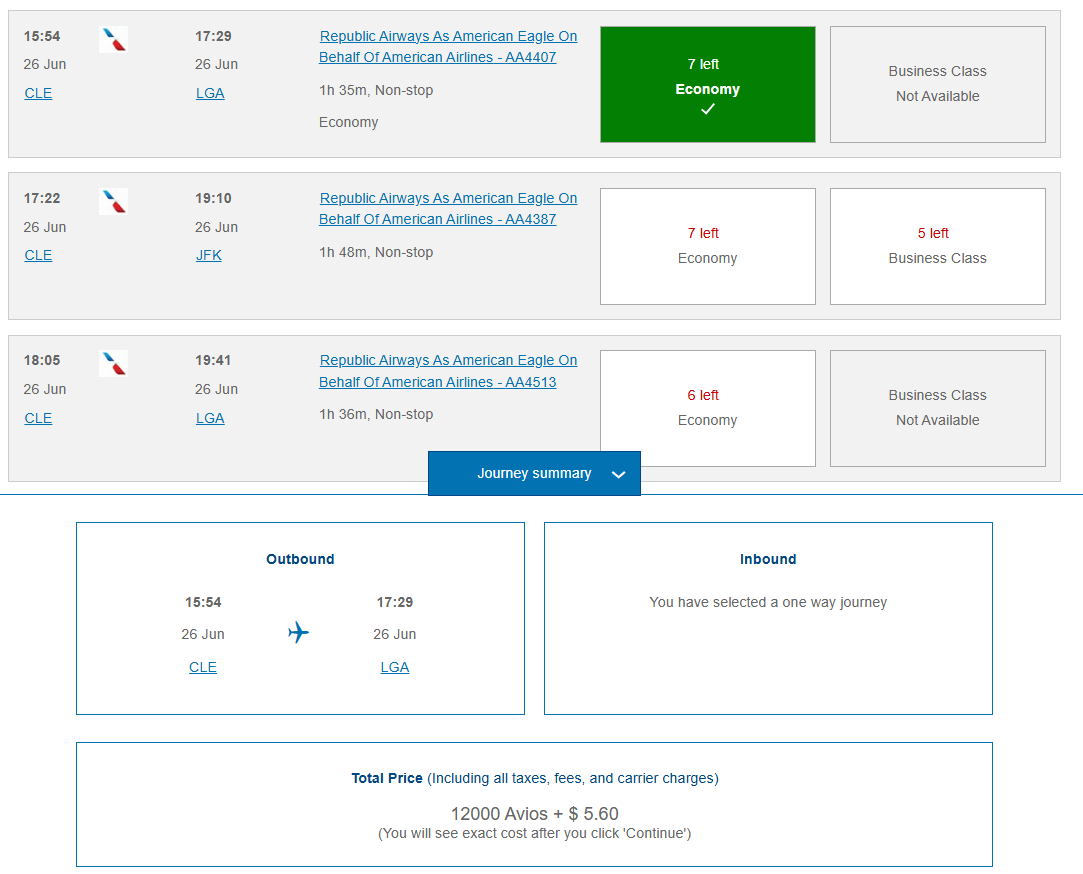
Task: Open CLE airport link on 17:22 flight
Action: [x=38, y=256]
